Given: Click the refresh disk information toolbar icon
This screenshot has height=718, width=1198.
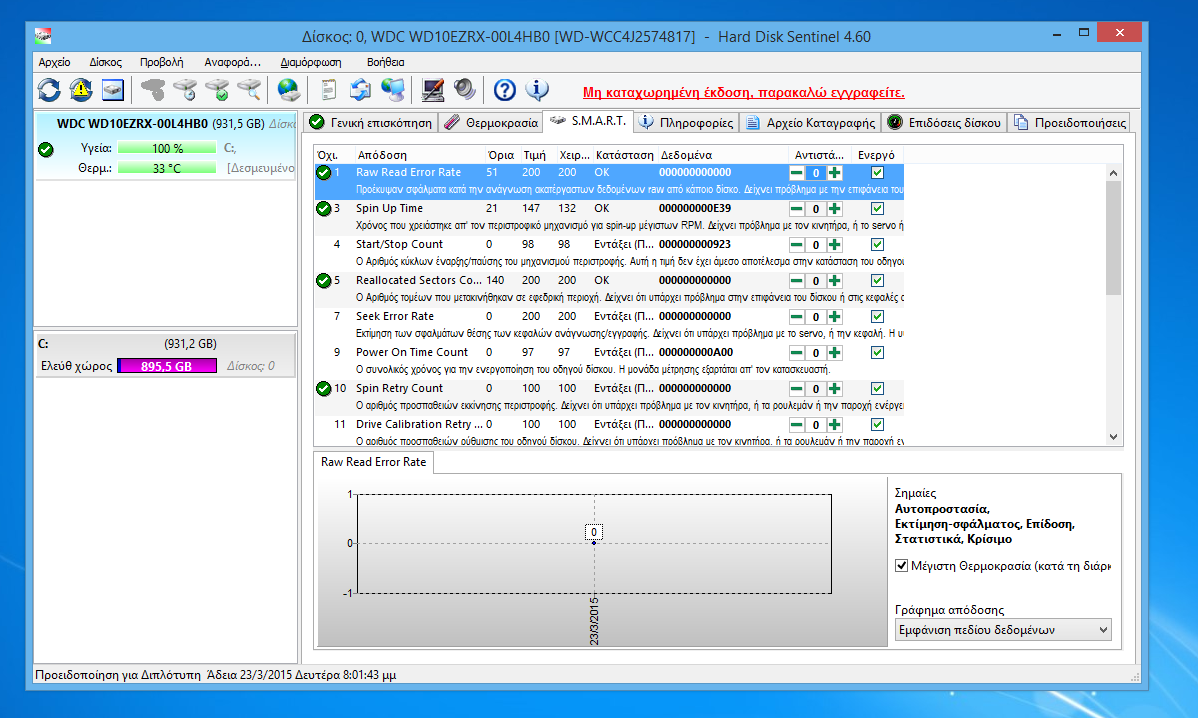Looking at the screenshot, I should [49, 90].
